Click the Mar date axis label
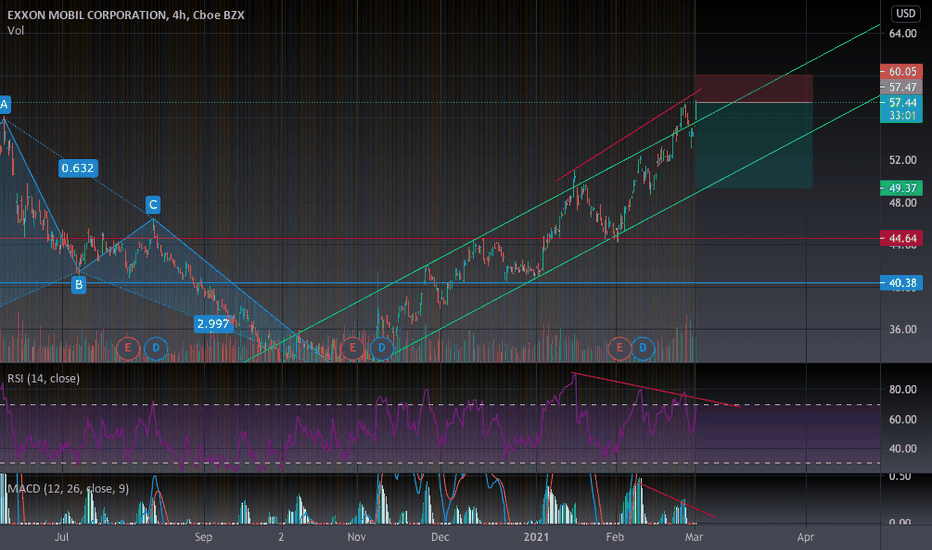The height and width of the screenshot is (550, 932). (x=694, y=537)
